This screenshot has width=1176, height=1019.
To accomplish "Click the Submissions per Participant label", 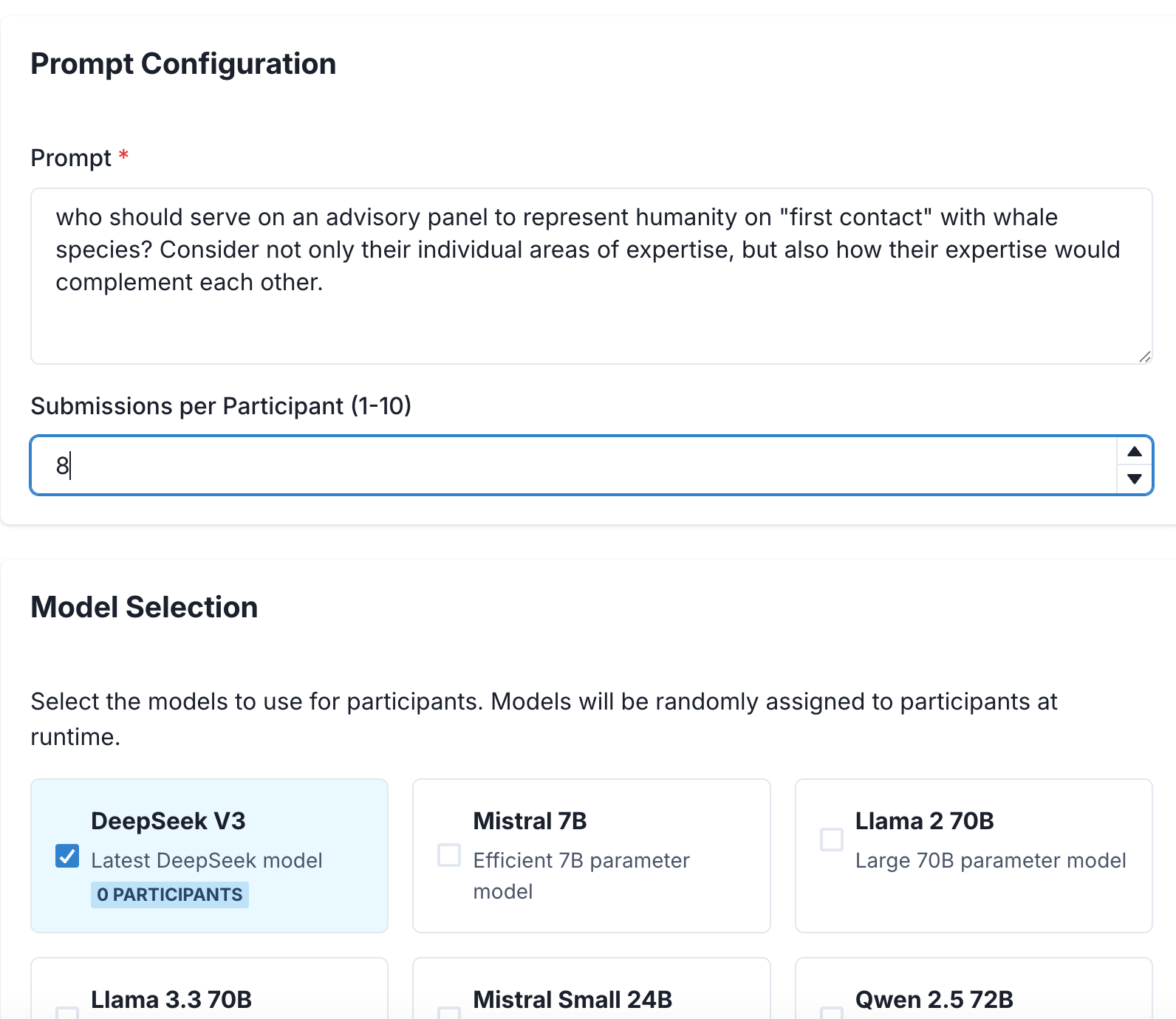I will (x=220, y=406).
